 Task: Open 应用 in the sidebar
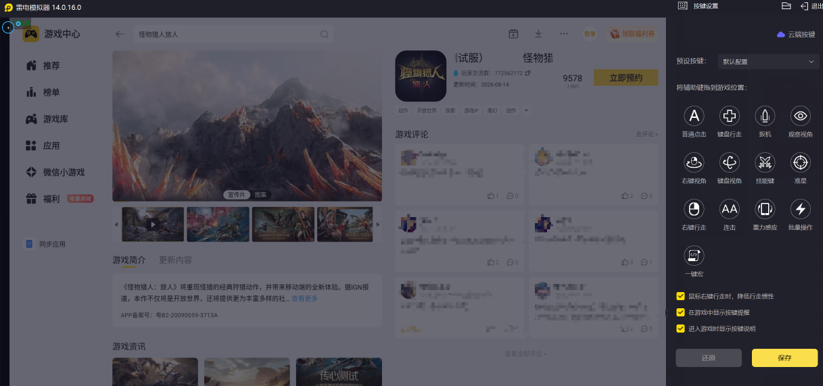tap(43, 145)
